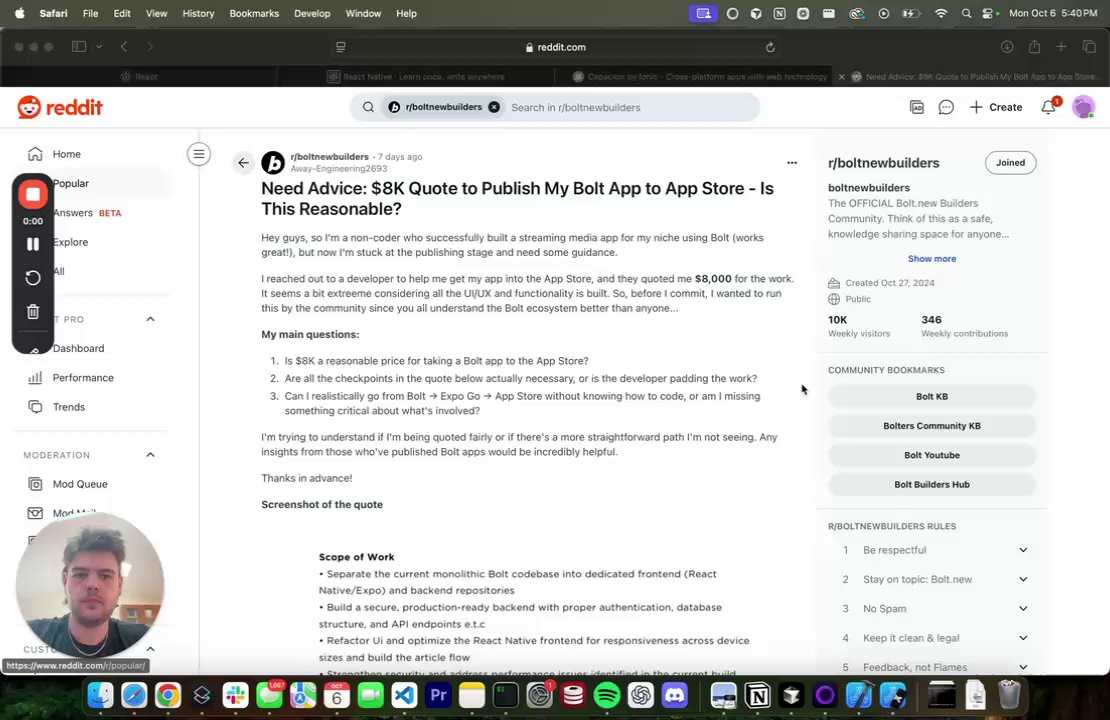1110x720 pixels.
Task: Click r/boltnewbuilders link in post header
Action: tap(329, 156)
